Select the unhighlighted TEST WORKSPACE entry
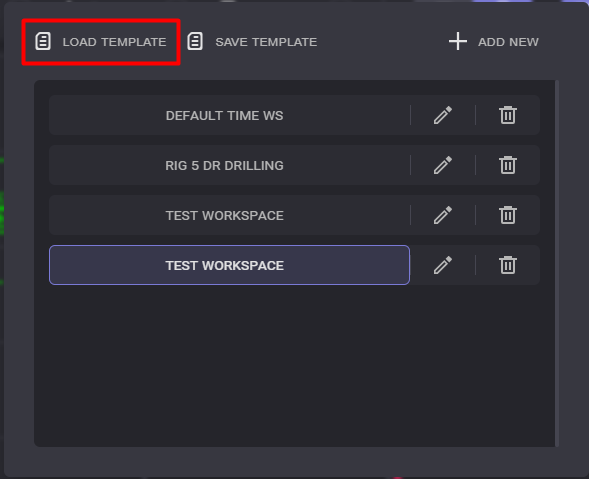Screen dimensions: 589x479 229,215
